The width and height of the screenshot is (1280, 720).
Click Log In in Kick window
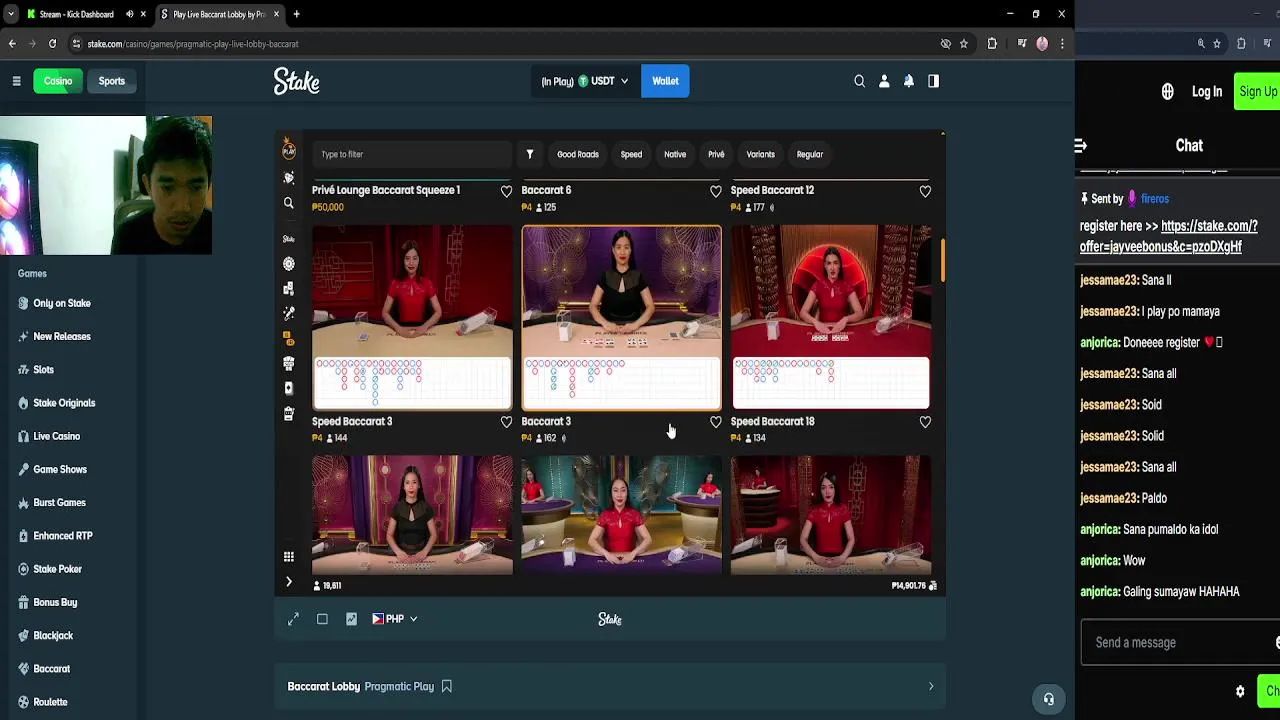coord(1206,92)
